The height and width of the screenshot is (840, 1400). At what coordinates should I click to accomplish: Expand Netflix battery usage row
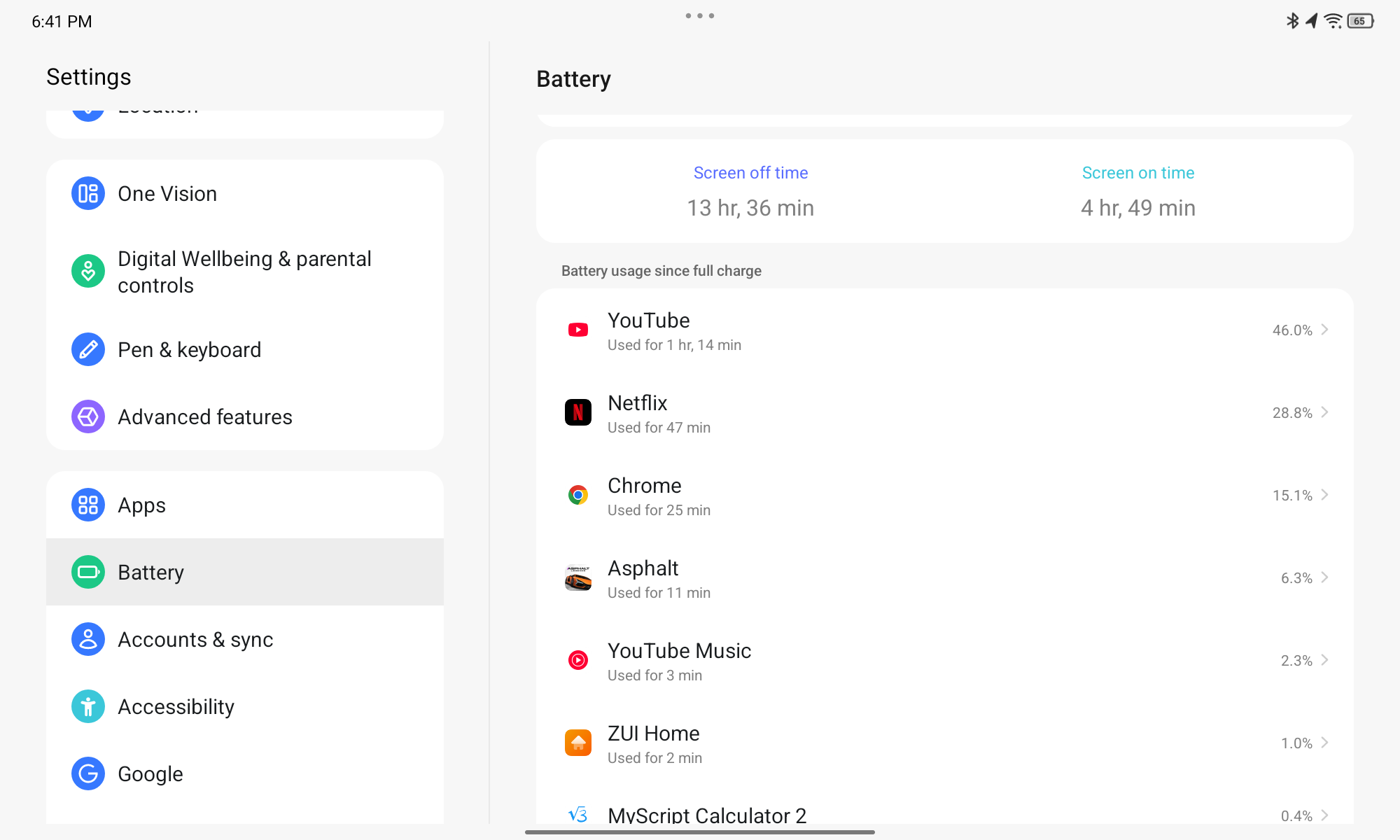click(945, 412)
